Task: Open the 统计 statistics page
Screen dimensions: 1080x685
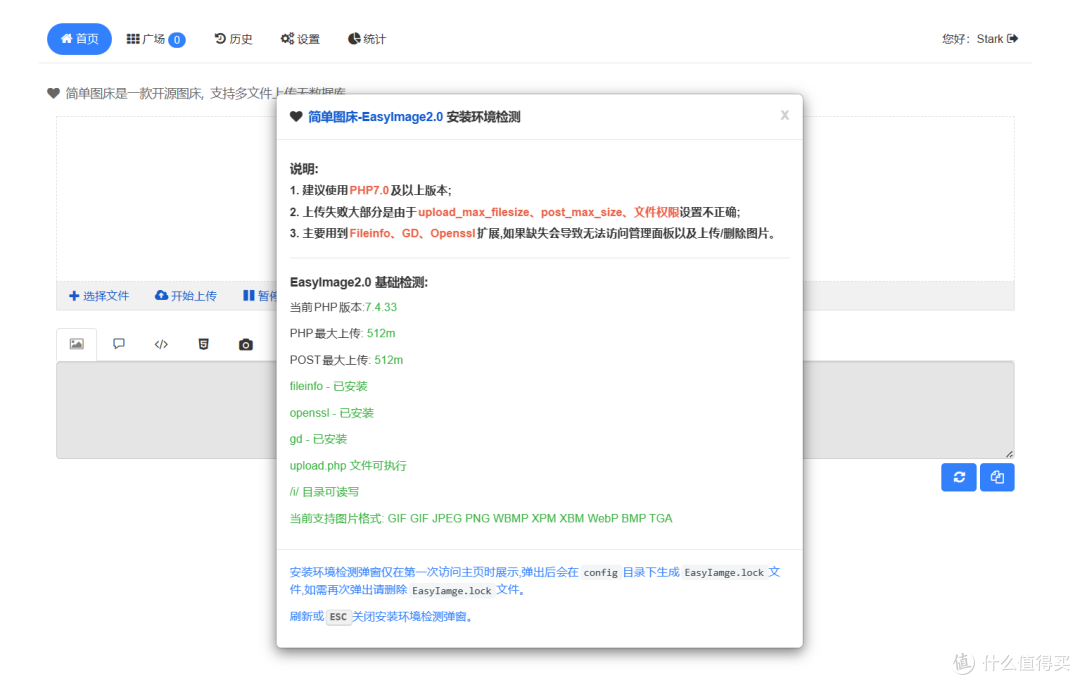Action: (x=367, y=39)
